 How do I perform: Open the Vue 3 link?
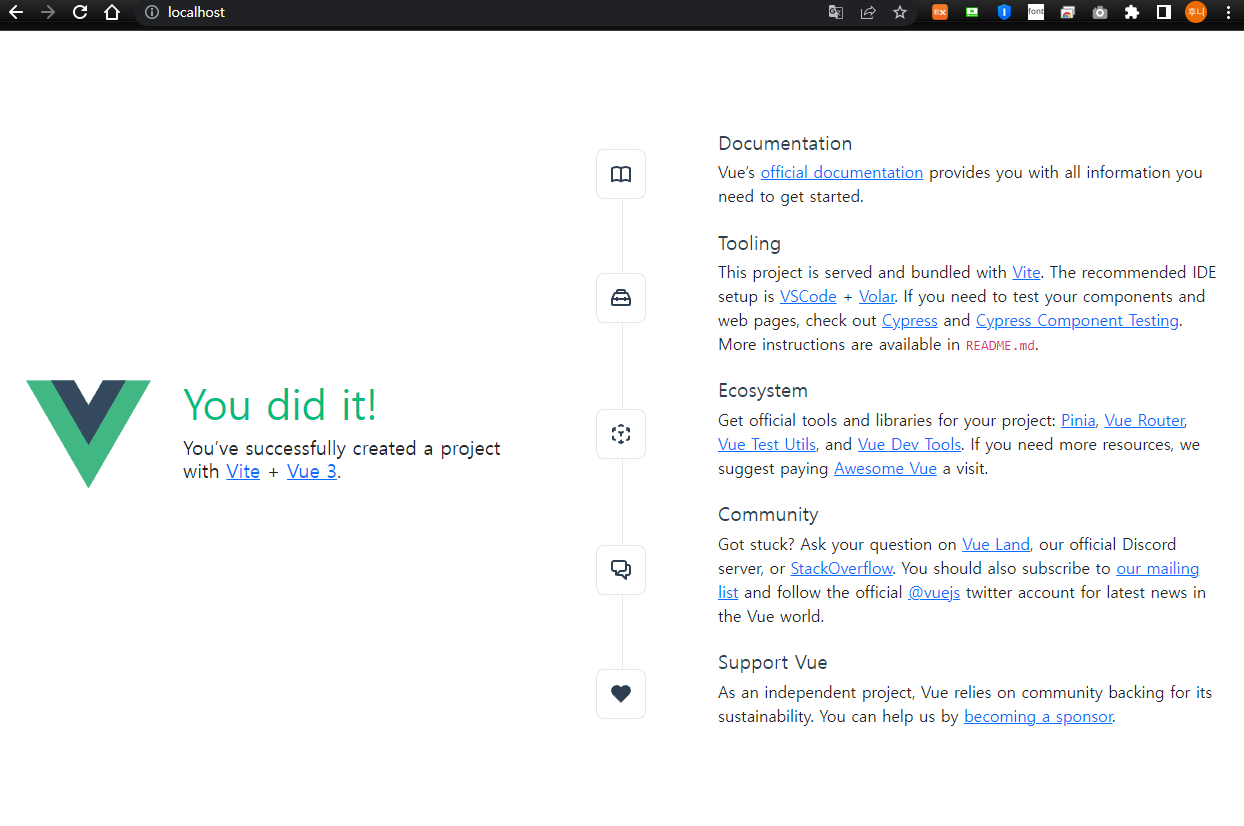[x=312, y=472]
